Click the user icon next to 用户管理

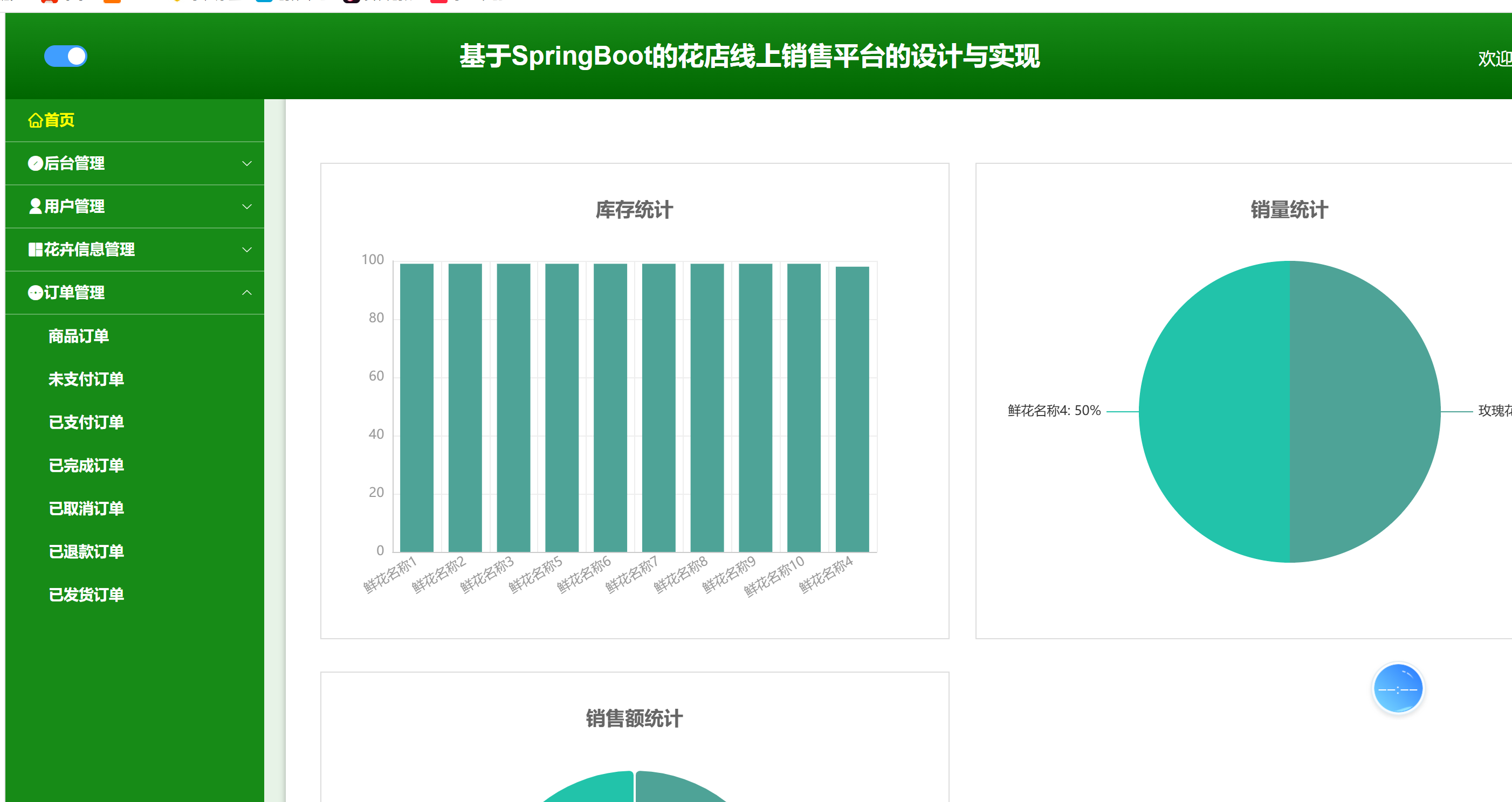[x=35, y=206]
